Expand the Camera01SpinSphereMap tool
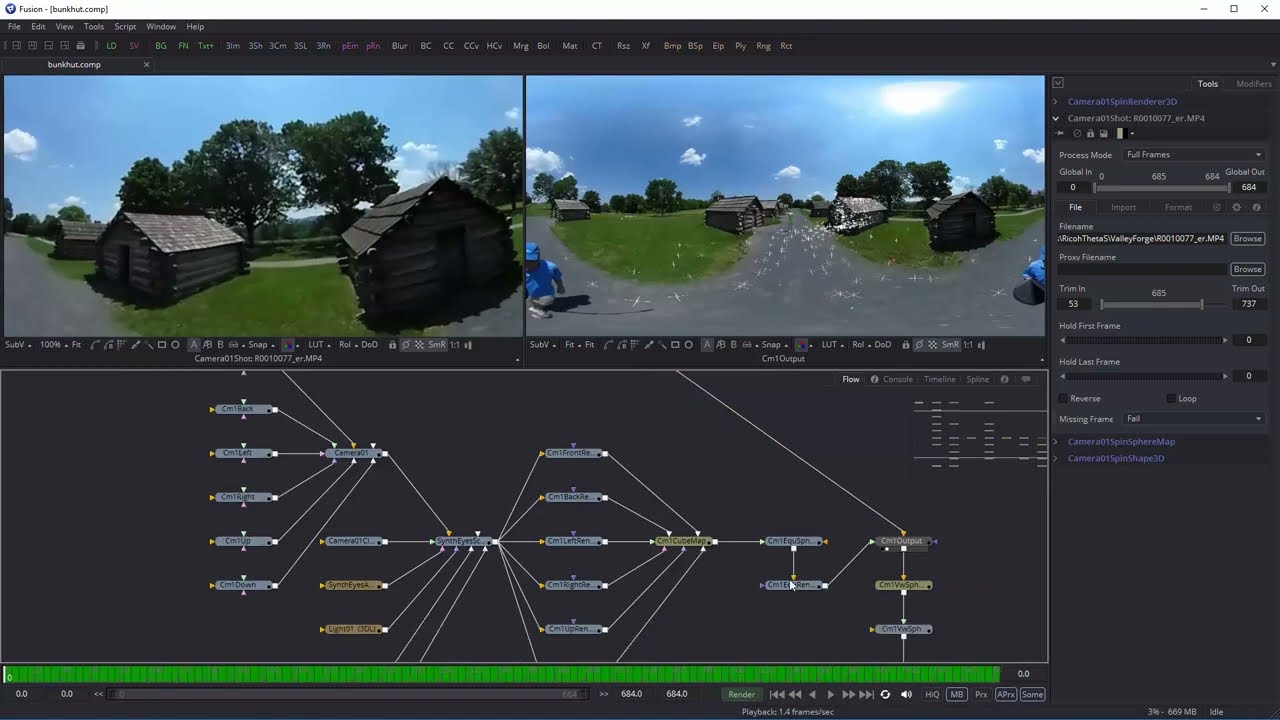 point(1056,442)
